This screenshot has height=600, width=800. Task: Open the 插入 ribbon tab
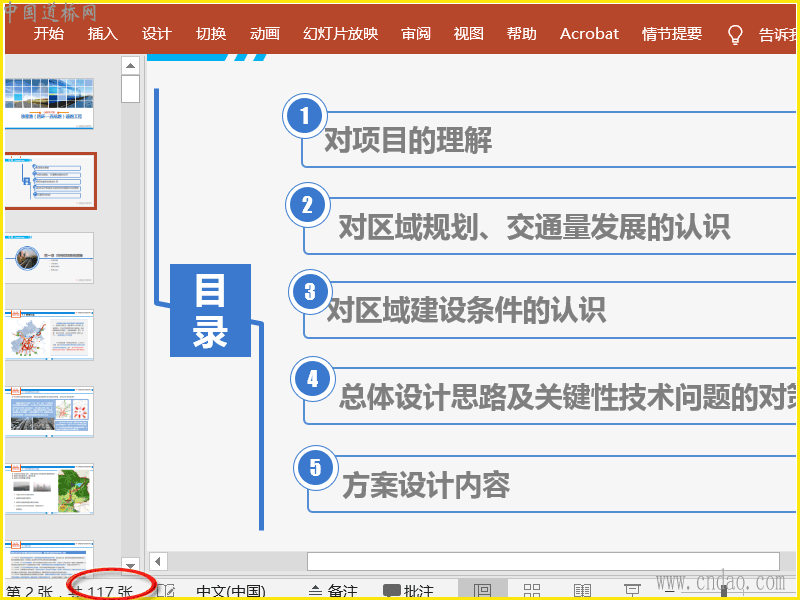(103, 34)
